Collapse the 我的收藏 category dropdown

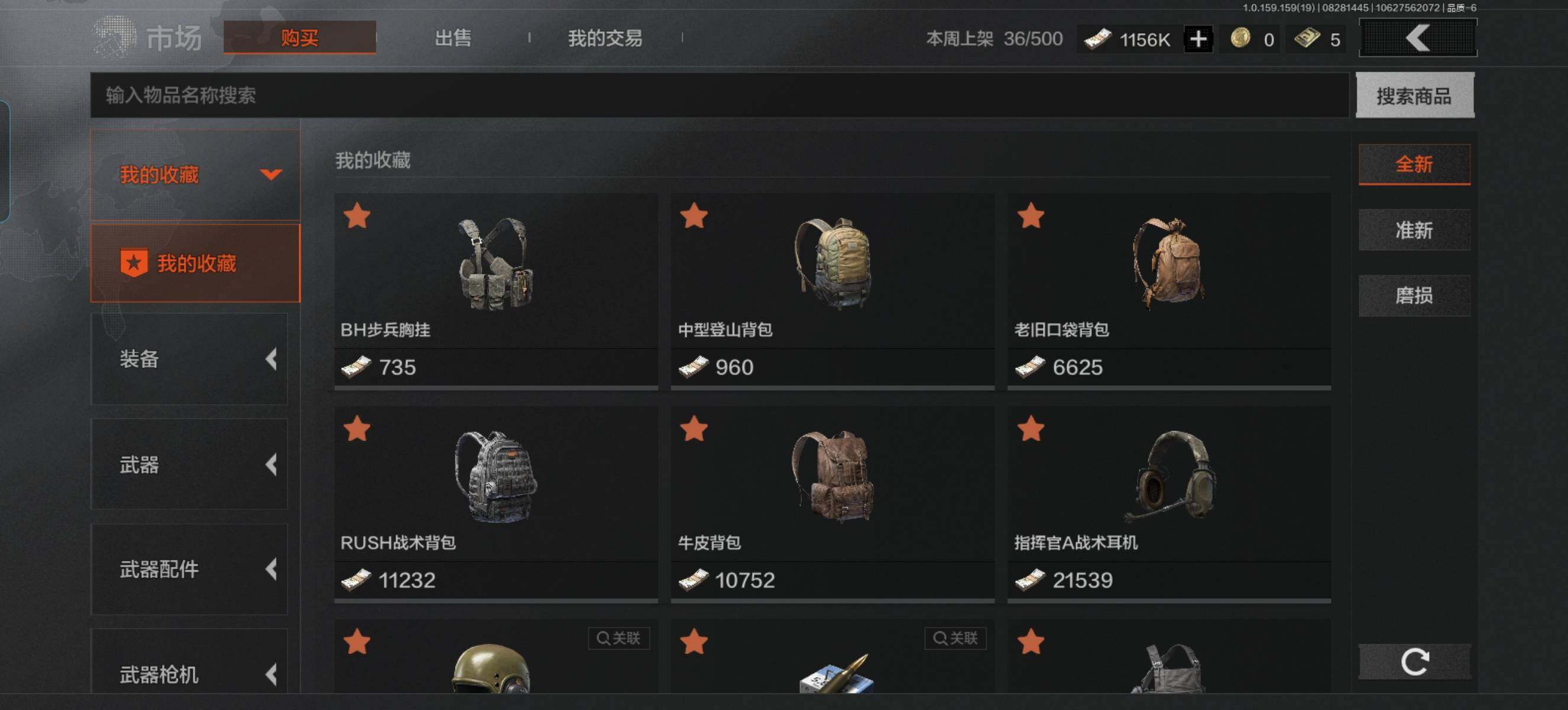tap(271, 175)
